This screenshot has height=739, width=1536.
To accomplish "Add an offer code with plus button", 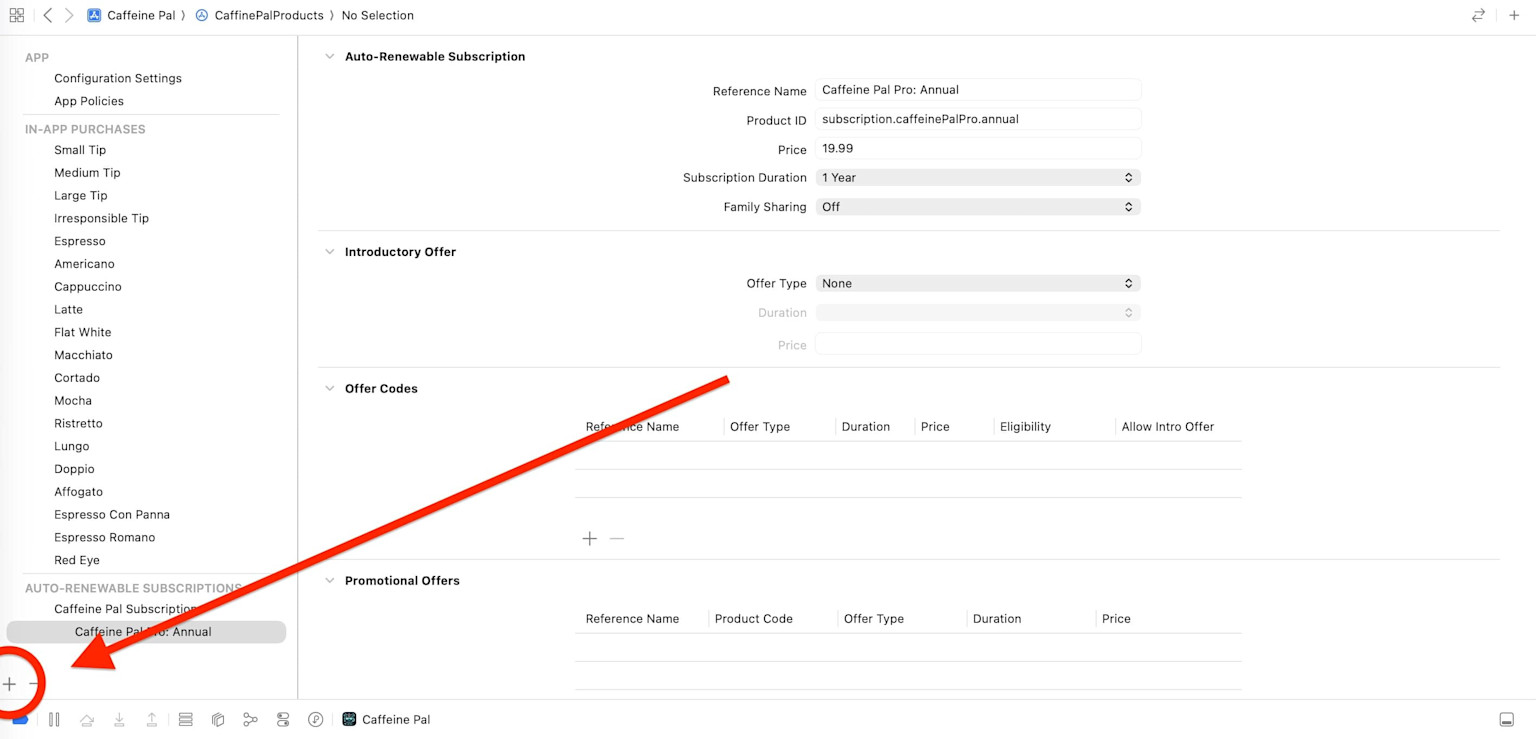I will click(x=590, y=538).
